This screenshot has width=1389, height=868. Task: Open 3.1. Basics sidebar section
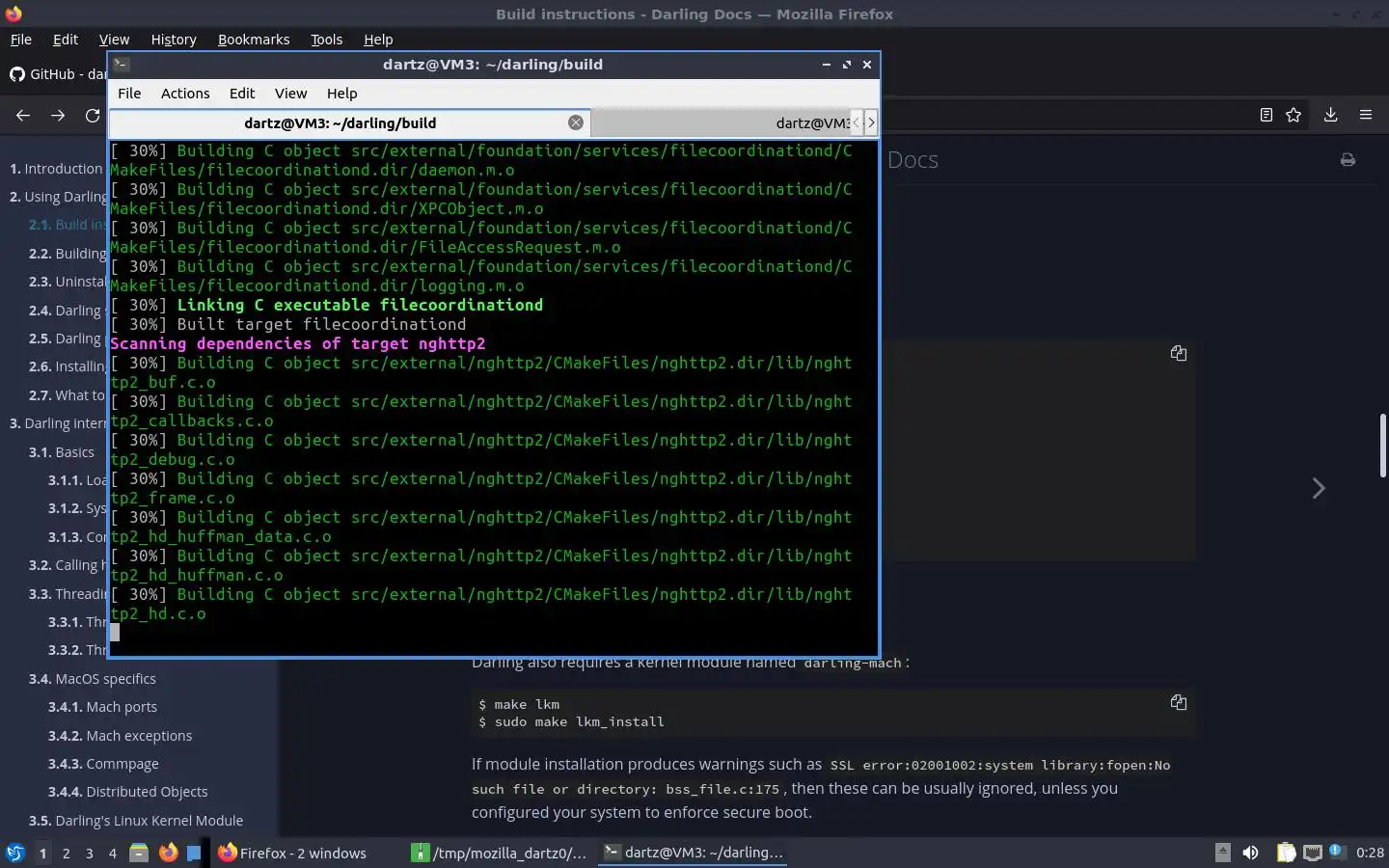62,452
